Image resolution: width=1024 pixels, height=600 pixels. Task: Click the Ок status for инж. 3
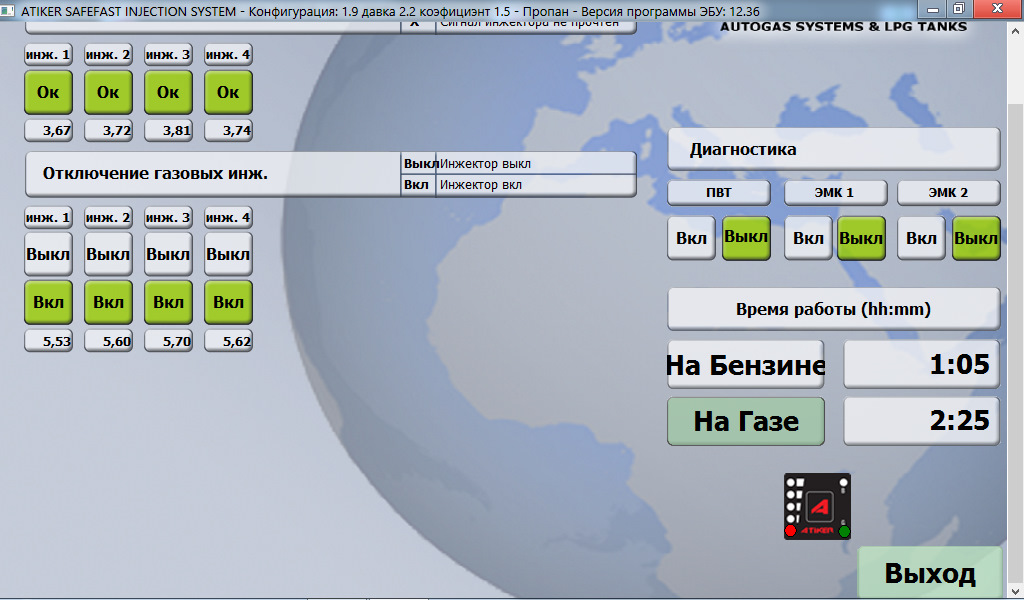168,92
